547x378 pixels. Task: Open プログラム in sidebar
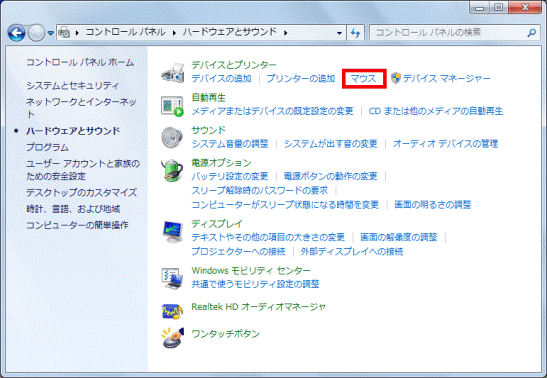tap(47, 147)
